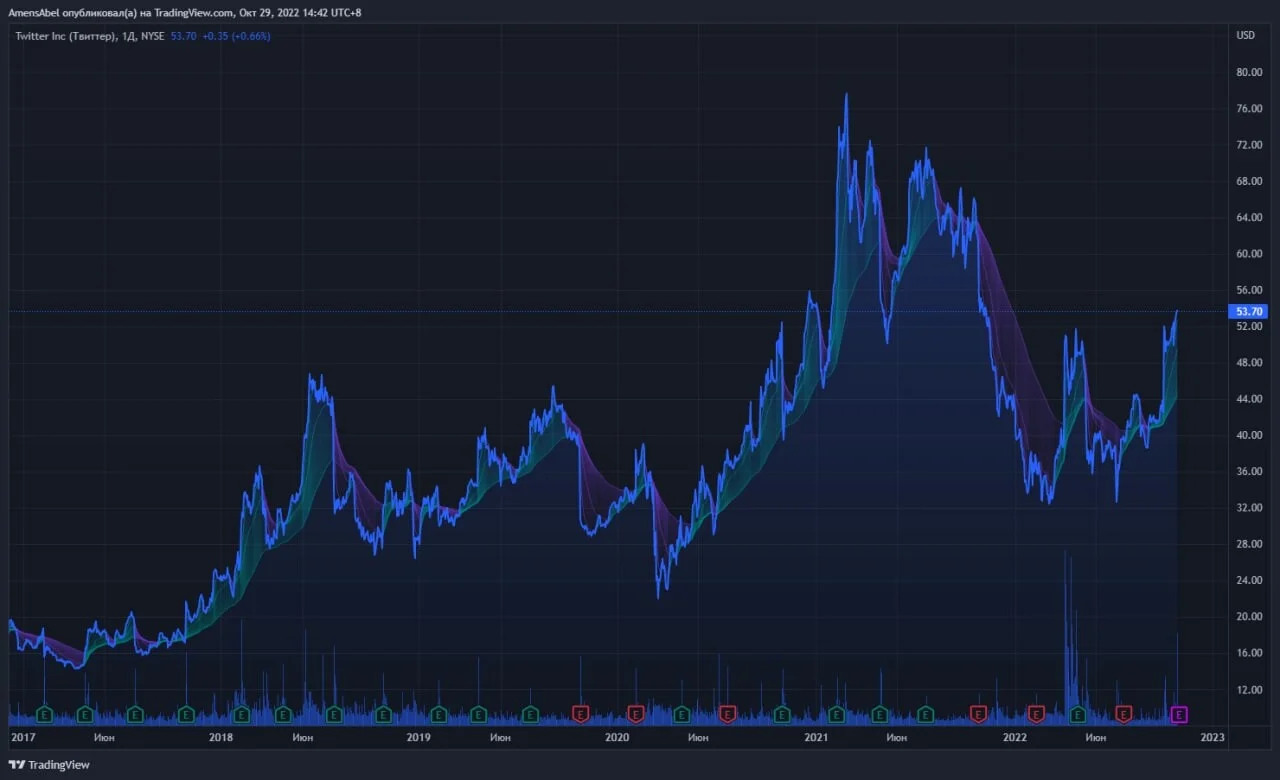Click the current price tag 53.70 on the axis
Image resolution: width=1280 pixels, height=780 pixels.
click(1250, 312)
